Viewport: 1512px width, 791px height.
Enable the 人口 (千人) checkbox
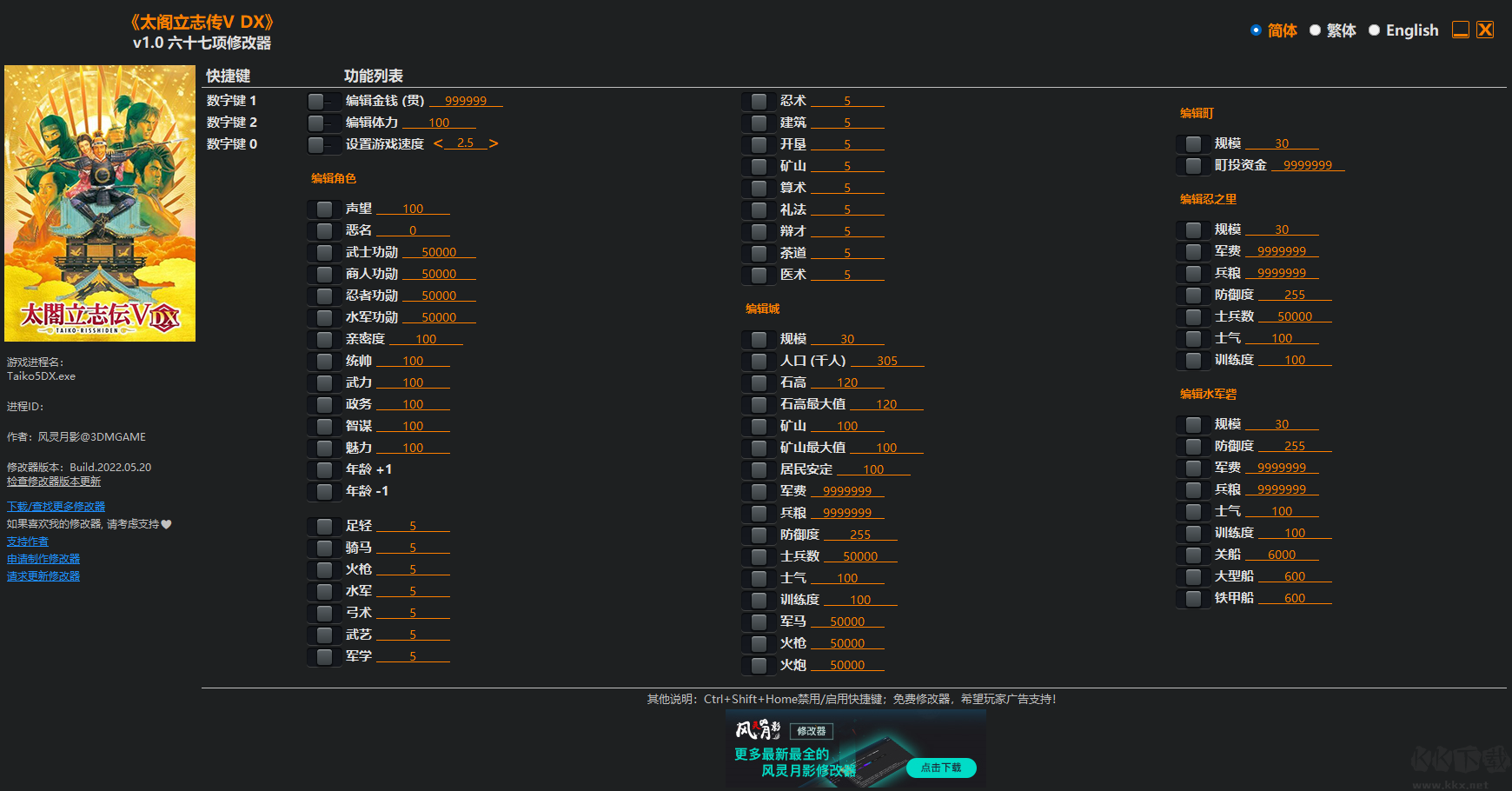pos(759,362)
